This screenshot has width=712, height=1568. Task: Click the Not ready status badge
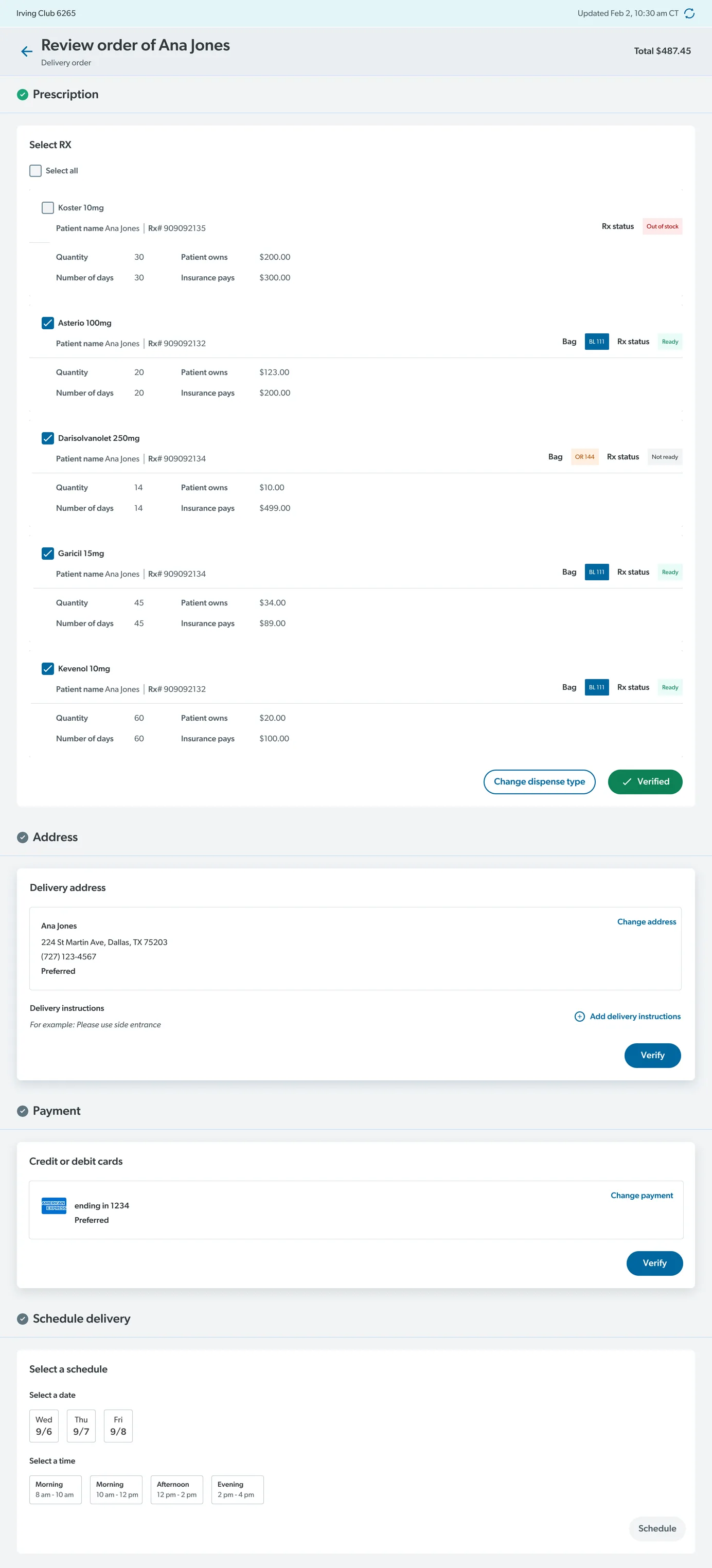click(x=665, y=457)
